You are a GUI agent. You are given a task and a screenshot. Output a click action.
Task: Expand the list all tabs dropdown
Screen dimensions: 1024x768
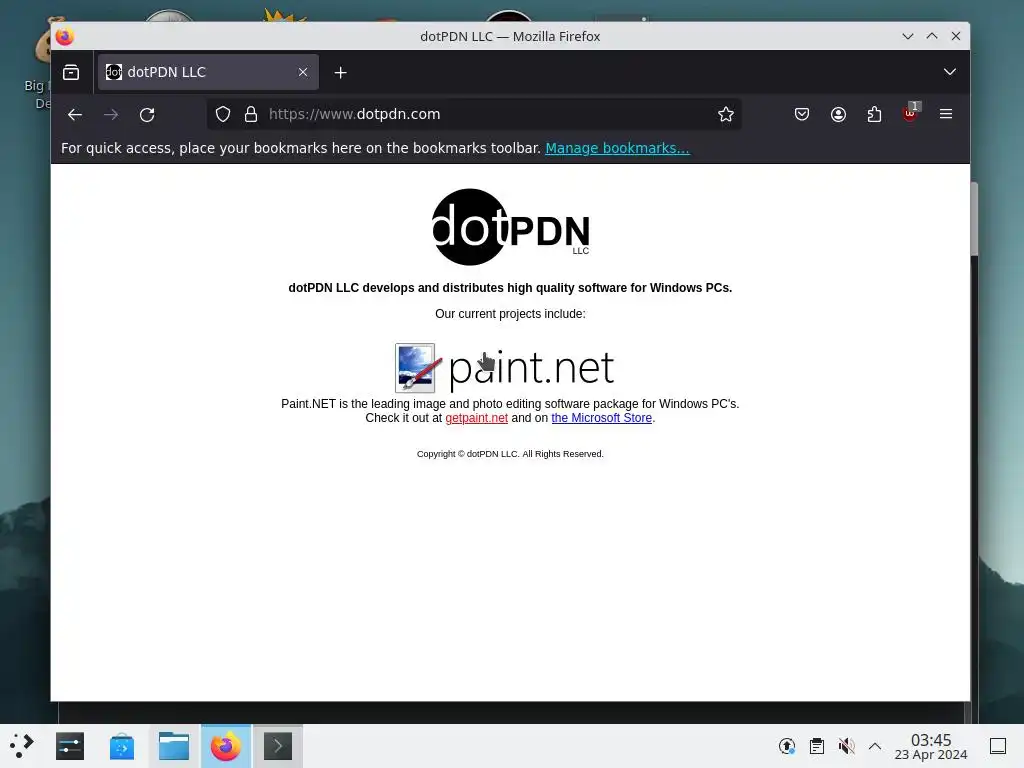950,72
